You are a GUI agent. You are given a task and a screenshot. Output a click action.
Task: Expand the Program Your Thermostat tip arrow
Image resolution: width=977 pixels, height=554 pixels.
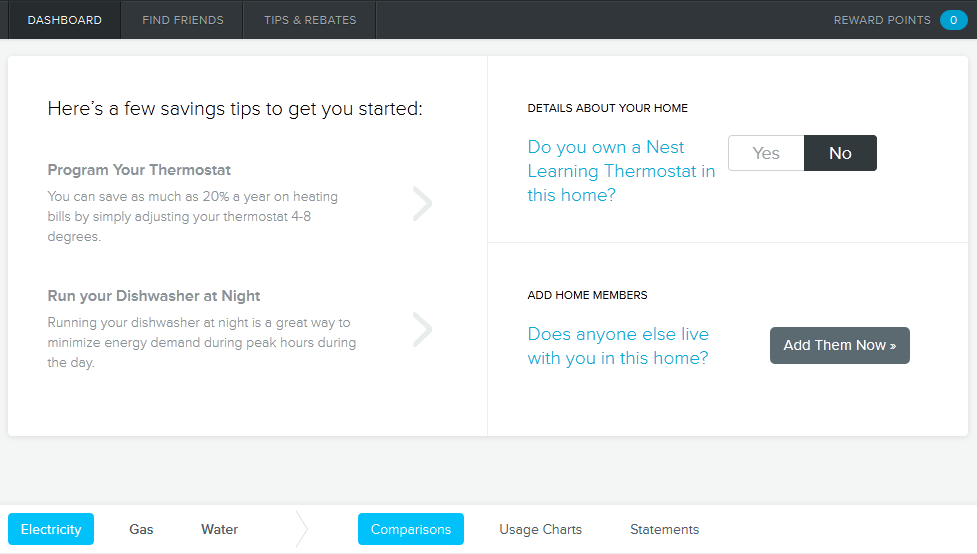(x=423, y=203)
